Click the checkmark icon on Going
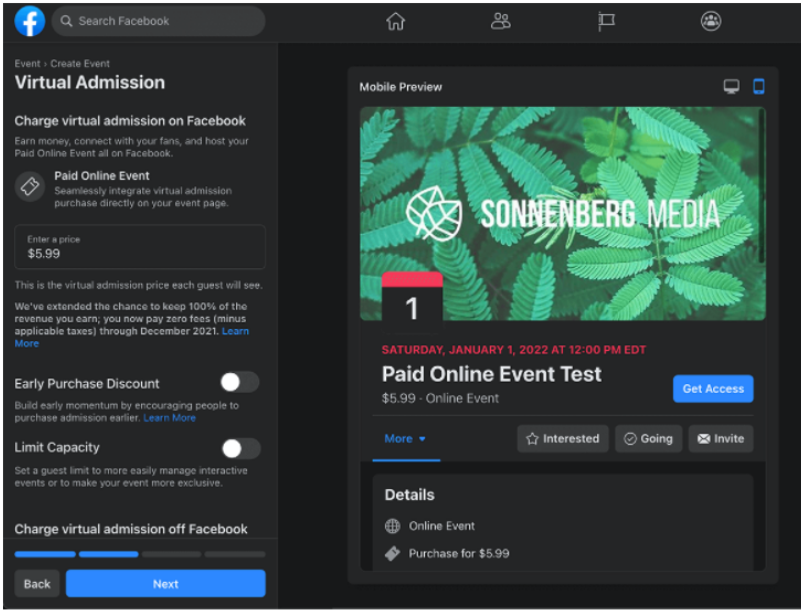Viewport: 801px width, 610px height. point(630,439)
